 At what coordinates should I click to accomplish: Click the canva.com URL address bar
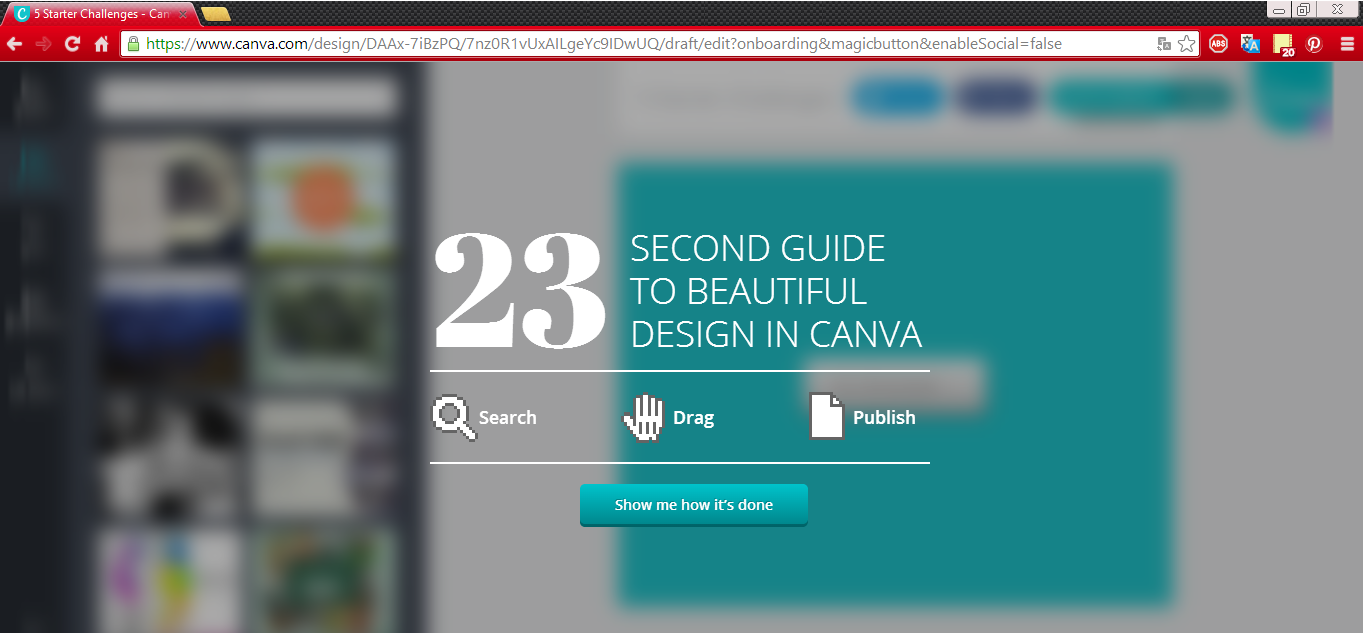(600, 44)
